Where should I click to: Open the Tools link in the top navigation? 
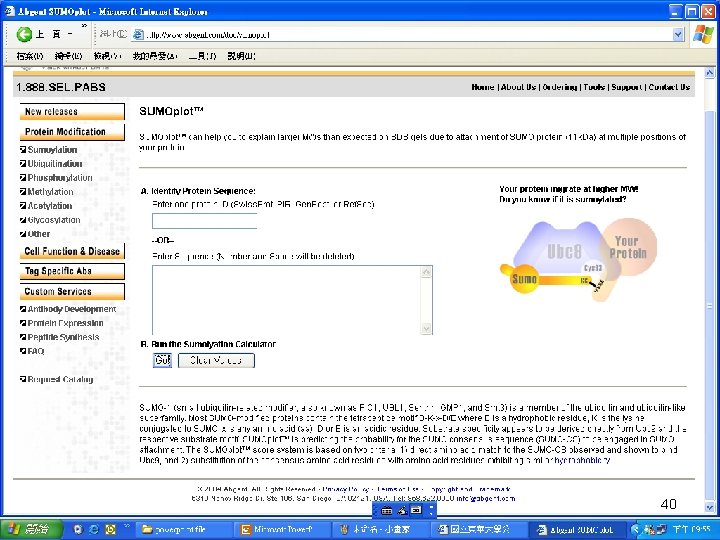pos(594,87)
